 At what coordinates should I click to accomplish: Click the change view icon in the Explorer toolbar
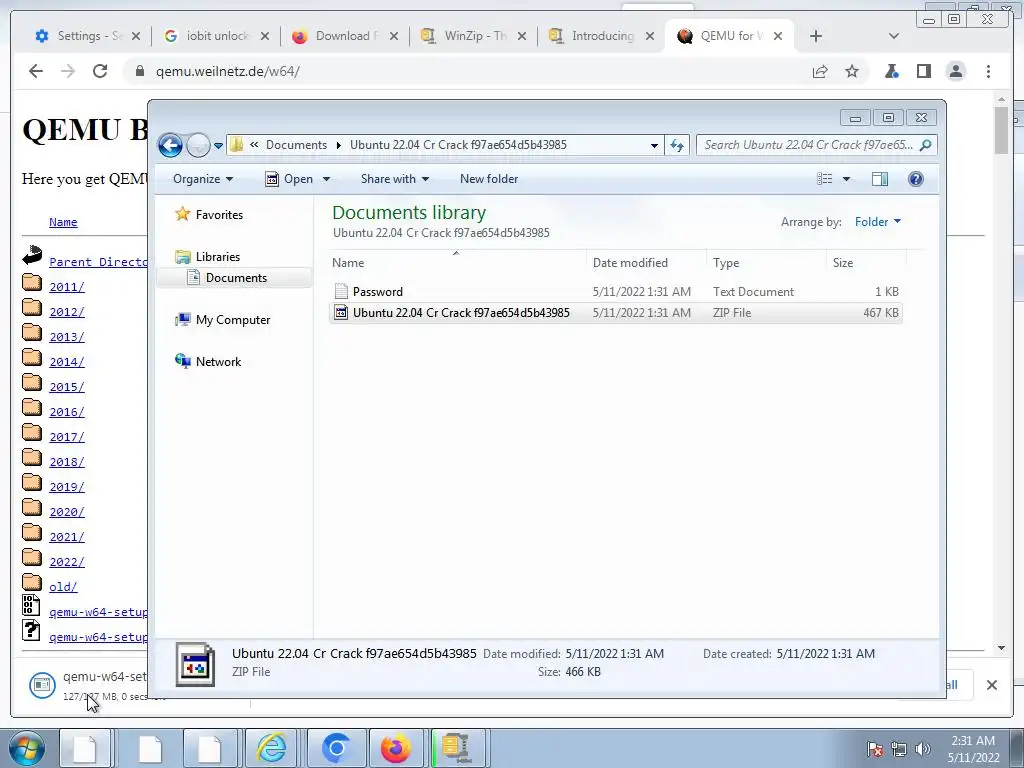click(825, 179)
